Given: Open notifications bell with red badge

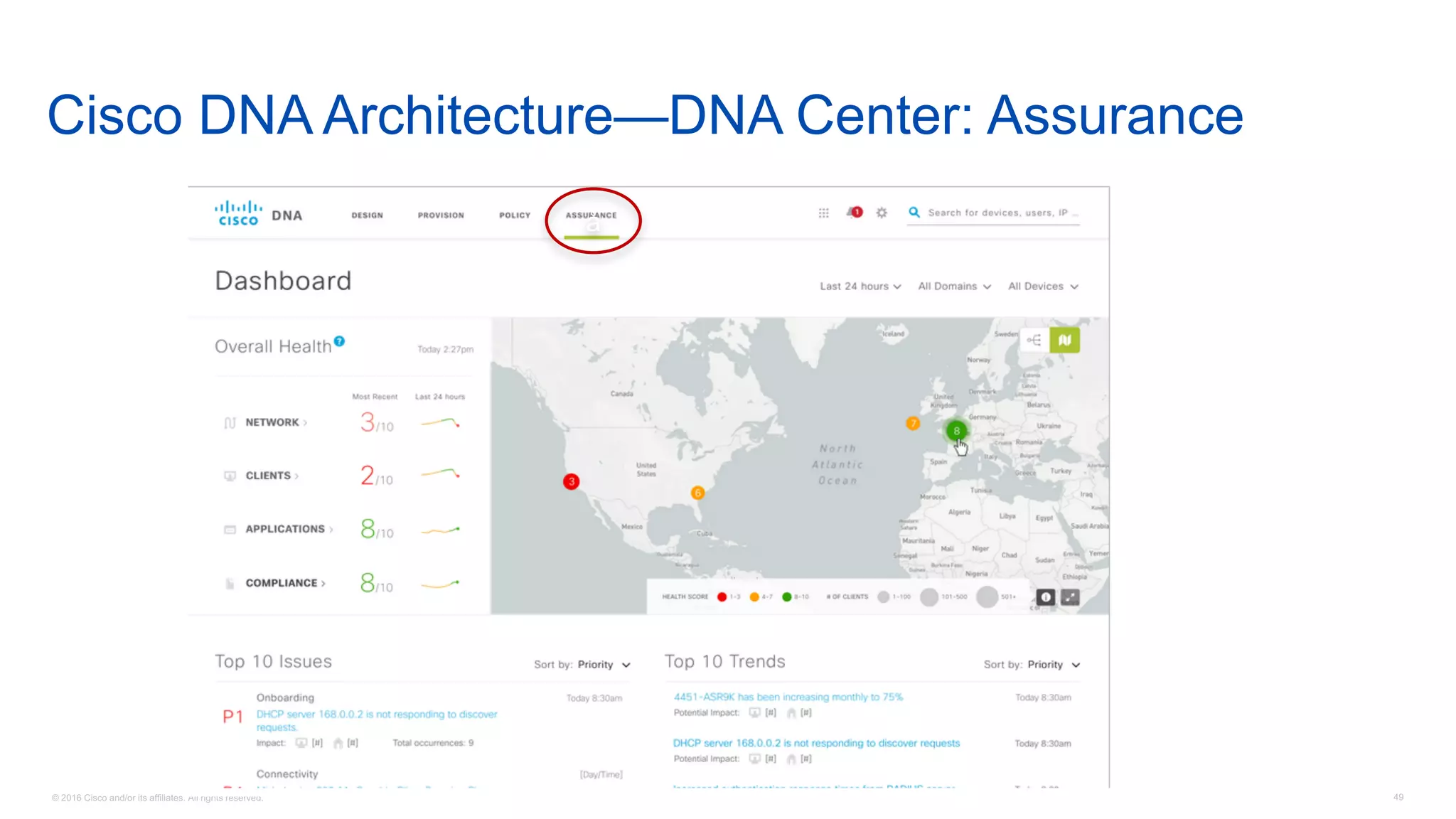Looking at the screenshot, I should tap(855, 212).
